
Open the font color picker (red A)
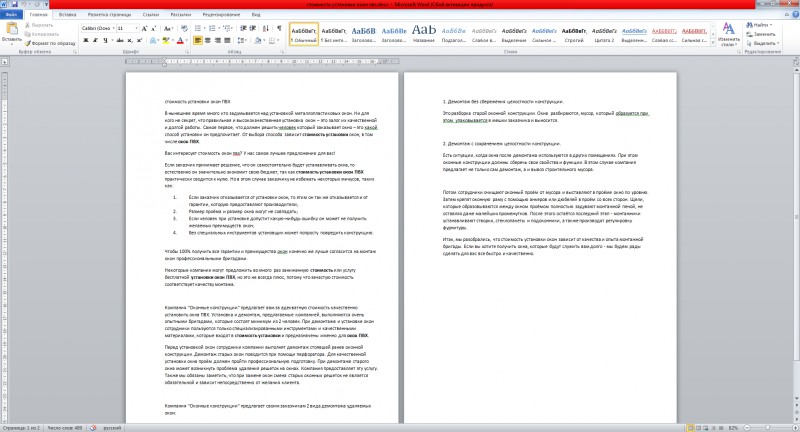tap(181, 40)
